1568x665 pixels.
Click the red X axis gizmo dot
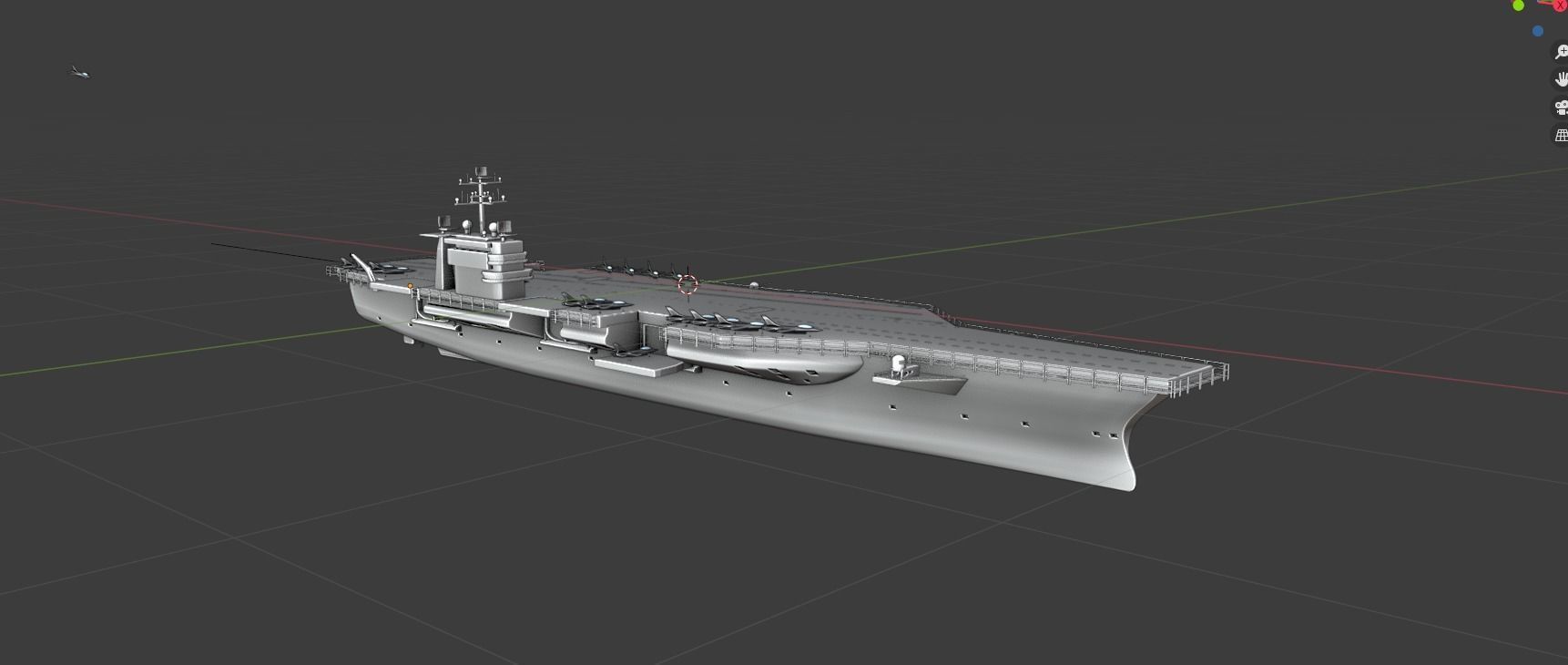pyautogui.click(x=1561, y=4)
